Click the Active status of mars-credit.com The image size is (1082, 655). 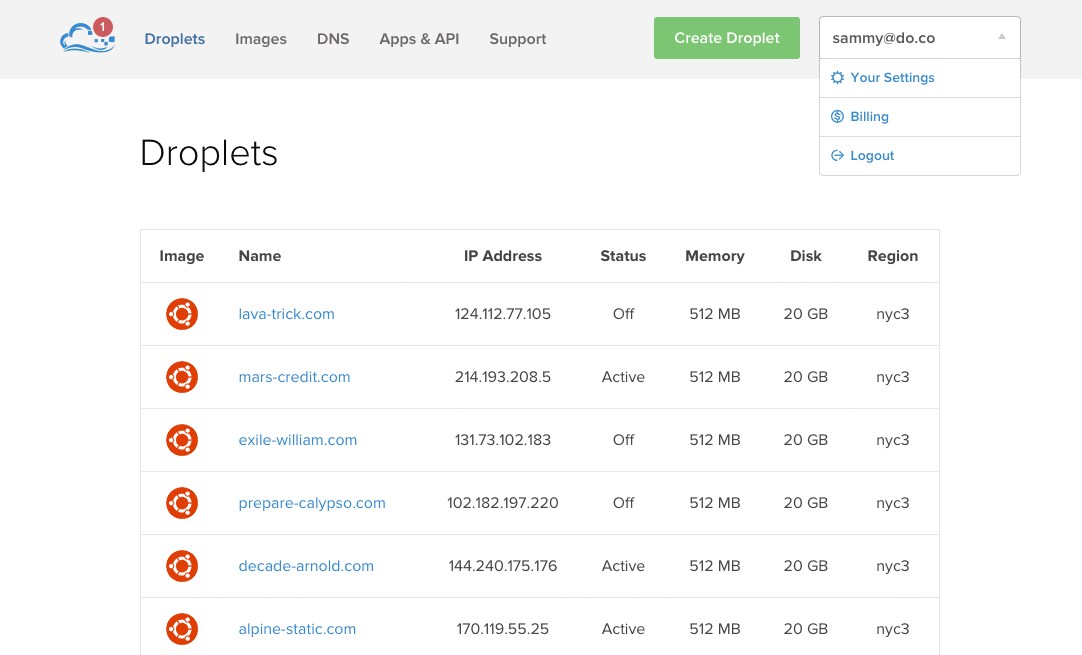(x=623, y=377)
